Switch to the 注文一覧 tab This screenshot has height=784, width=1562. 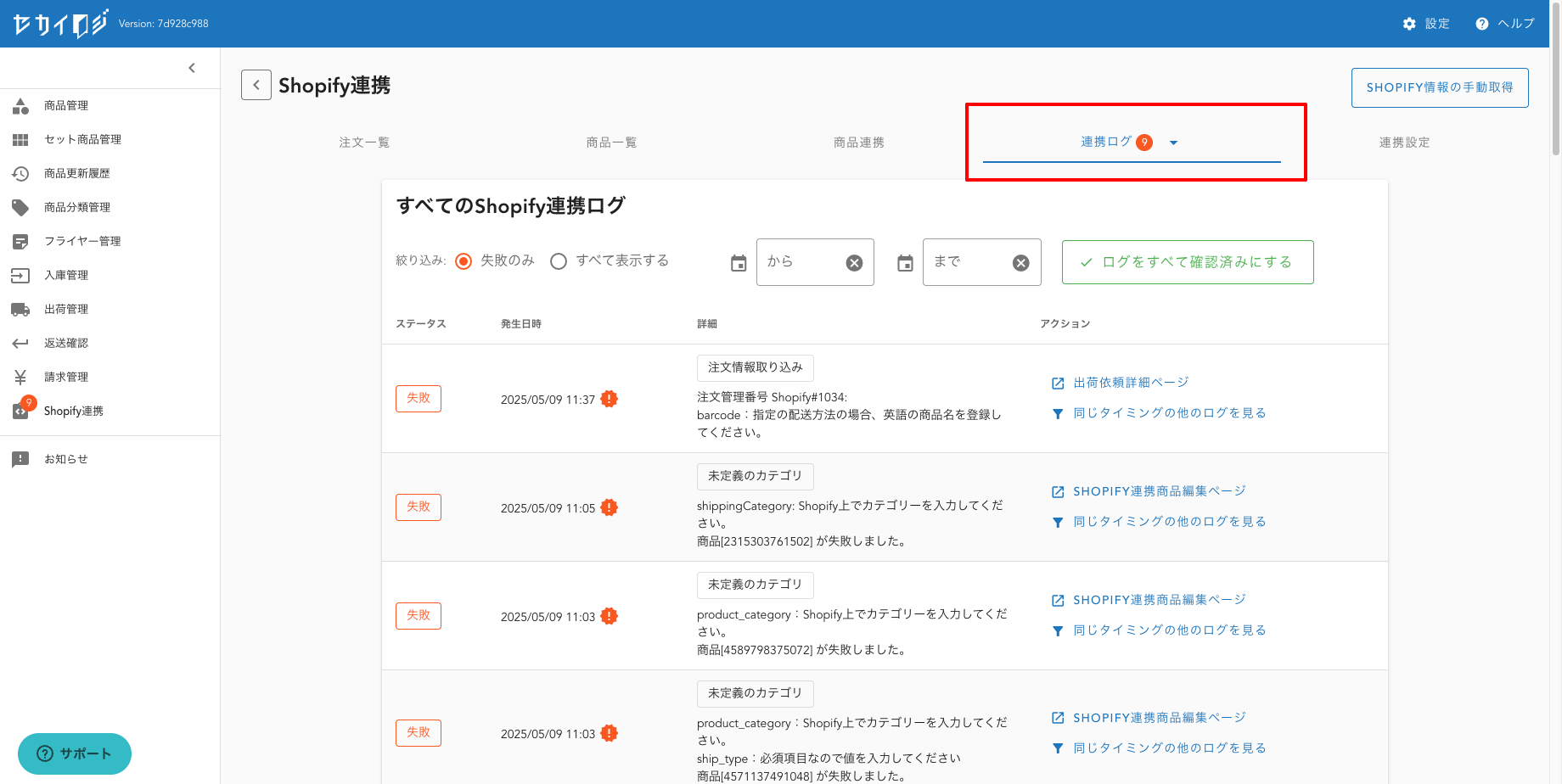(x=364, y=143)
